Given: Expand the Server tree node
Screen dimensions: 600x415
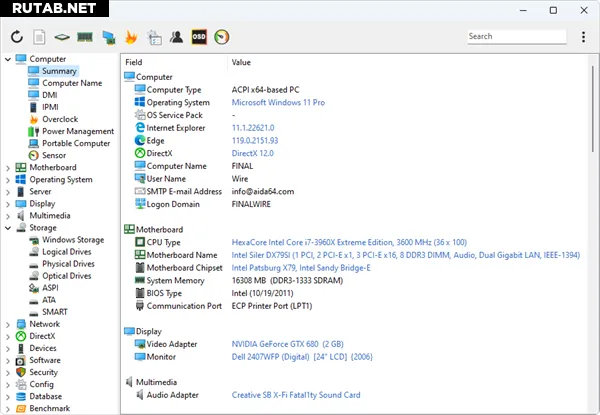Looking at the screenshot, I should click(x=8, y=192).
